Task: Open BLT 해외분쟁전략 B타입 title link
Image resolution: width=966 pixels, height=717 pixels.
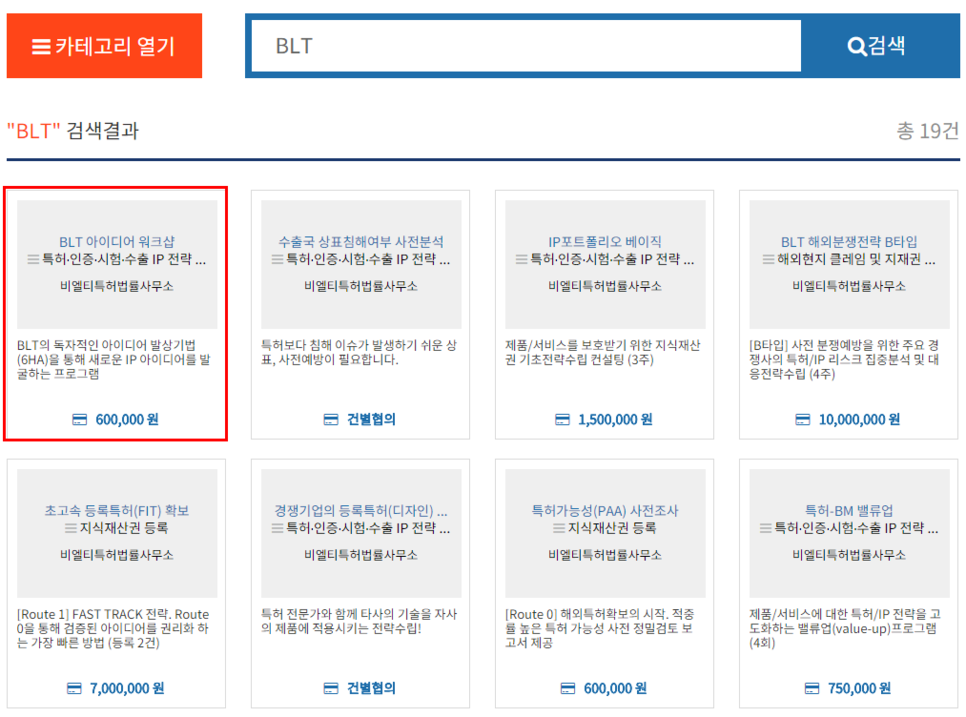Action: (849, 241)
